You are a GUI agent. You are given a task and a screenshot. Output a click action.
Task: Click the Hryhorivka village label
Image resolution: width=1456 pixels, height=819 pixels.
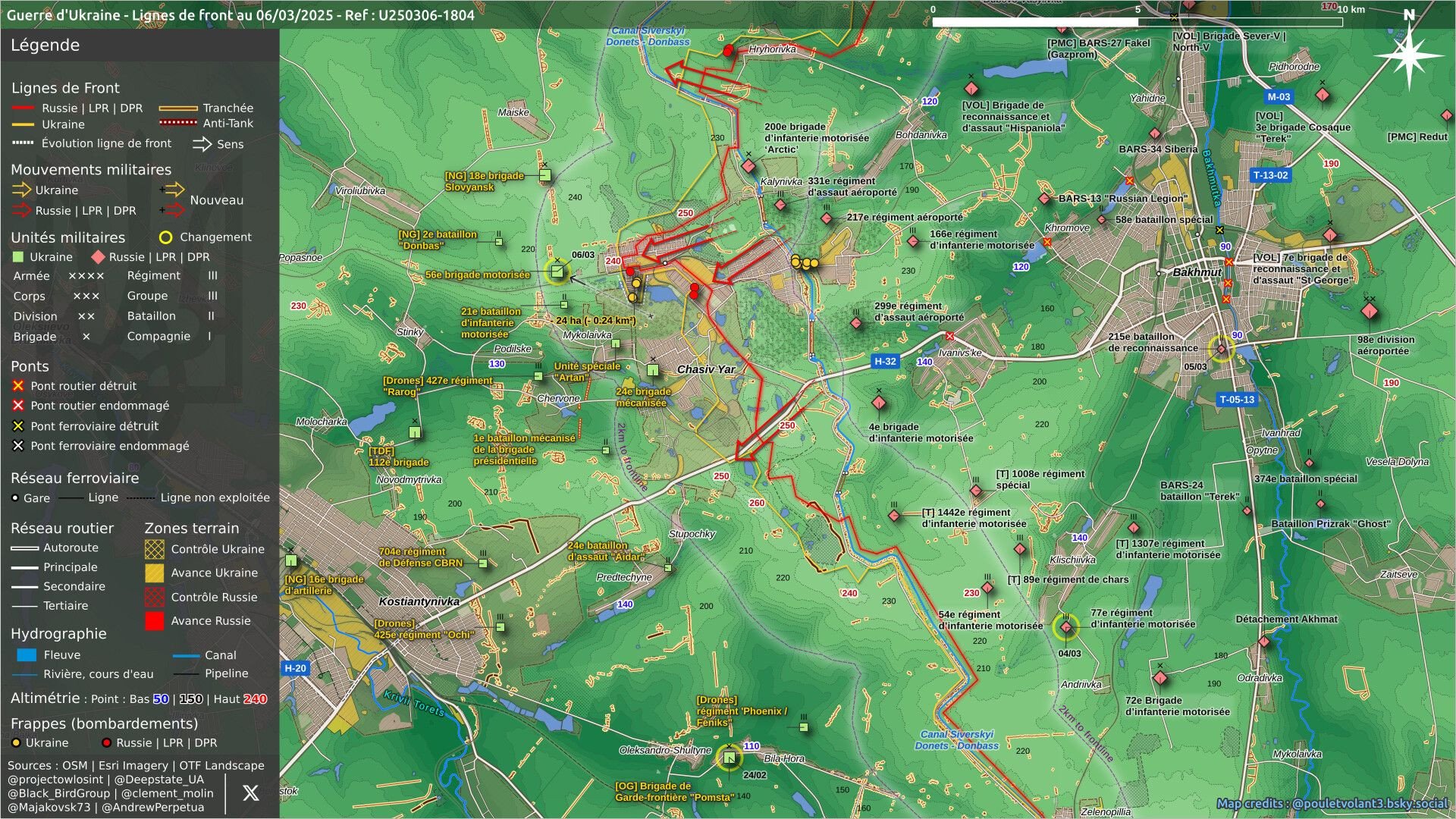772,49
